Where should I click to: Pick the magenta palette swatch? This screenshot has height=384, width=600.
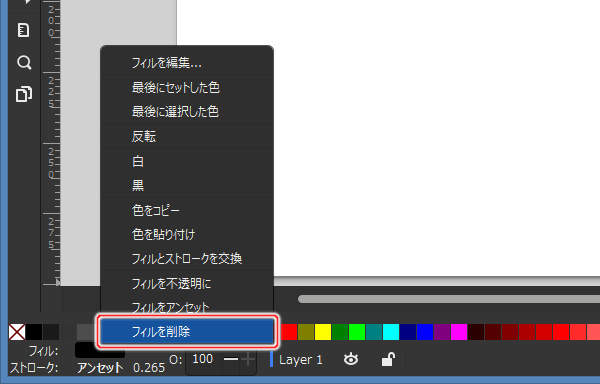459,332
